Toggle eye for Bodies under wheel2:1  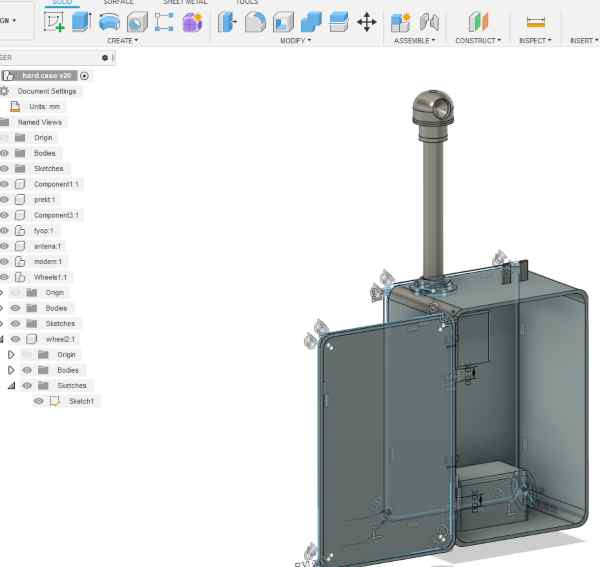(27, 370)
